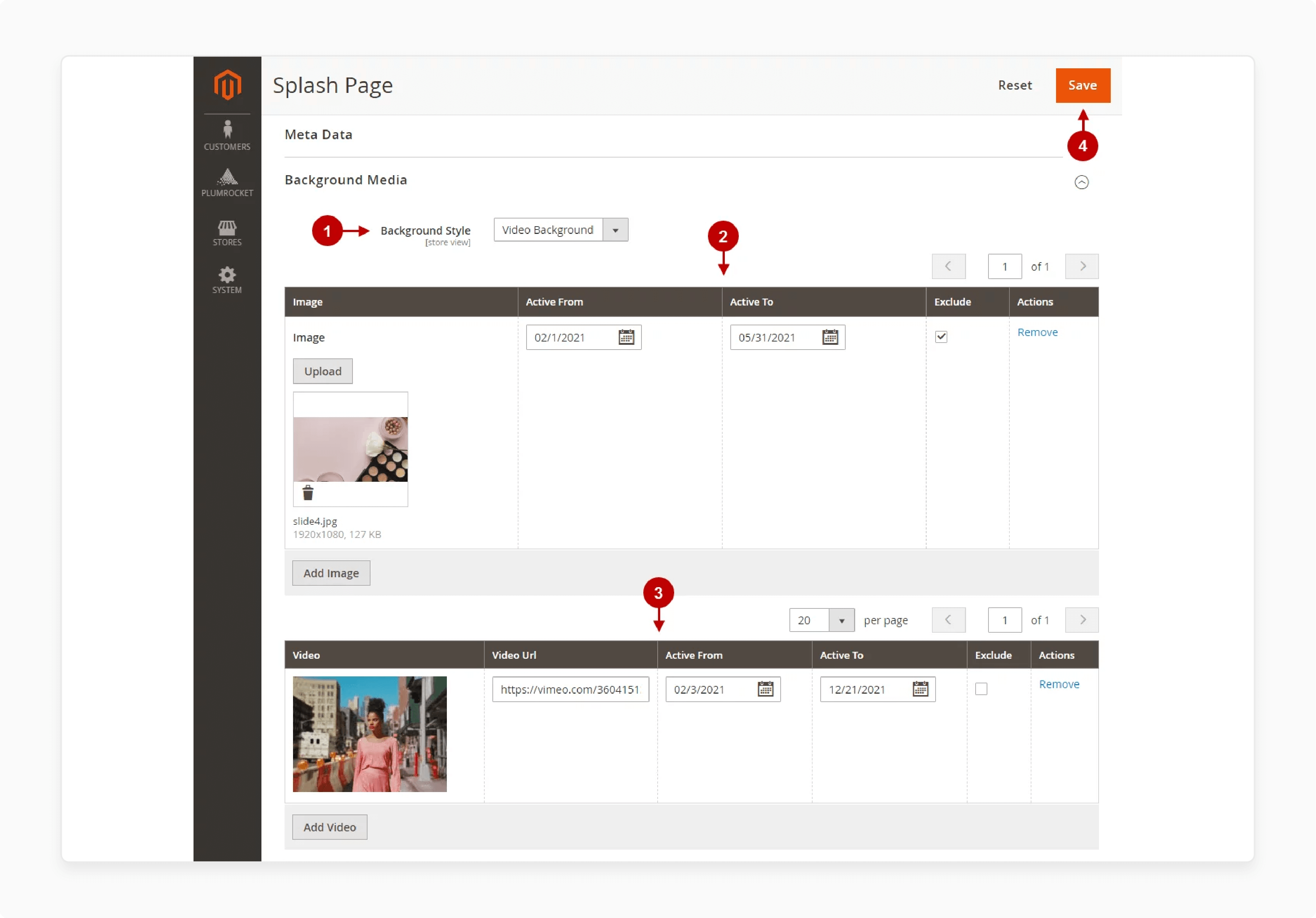Click the video Active To date field
Viewport: 1316px width, 918px height.
[878, 689]
